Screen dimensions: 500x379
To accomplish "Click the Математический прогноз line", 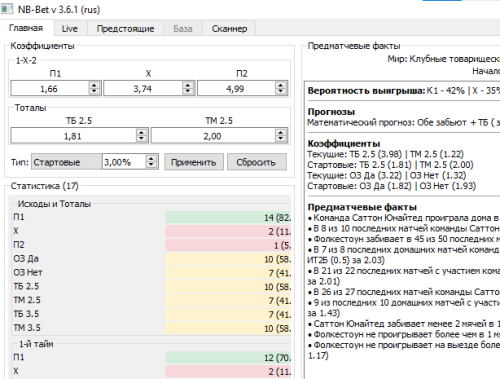I will tap(404, 123).
